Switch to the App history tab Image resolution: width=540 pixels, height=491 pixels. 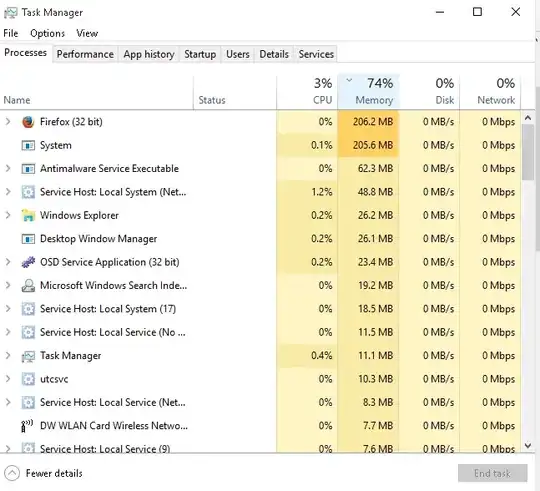pyautogui.click(x=149, y=54)
